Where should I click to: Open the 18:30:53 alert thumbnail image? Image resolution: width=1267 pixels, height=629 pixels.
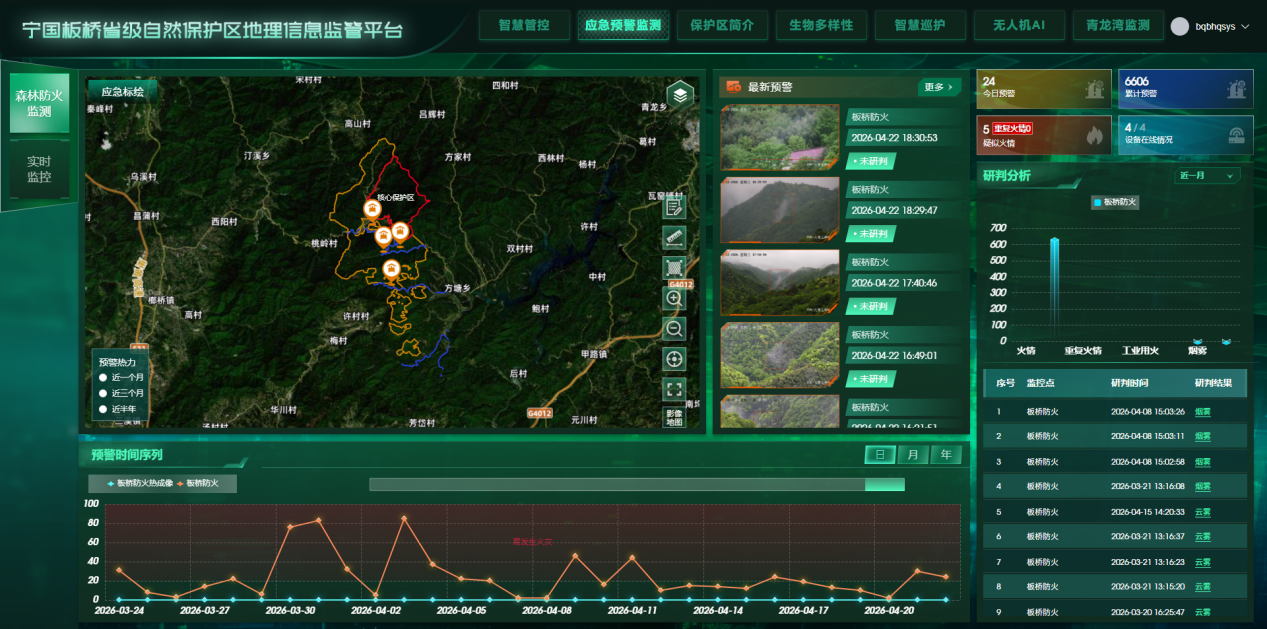779,137
